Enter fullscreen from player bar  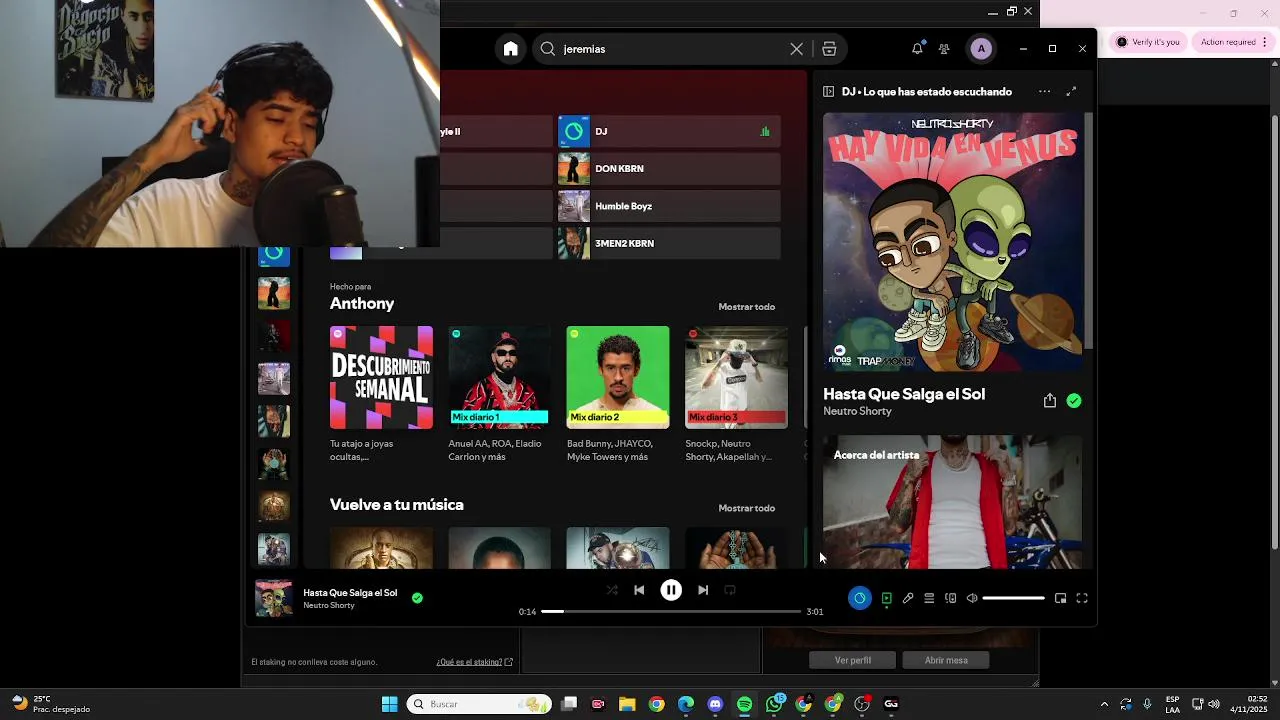click(x=1082, y=598)
